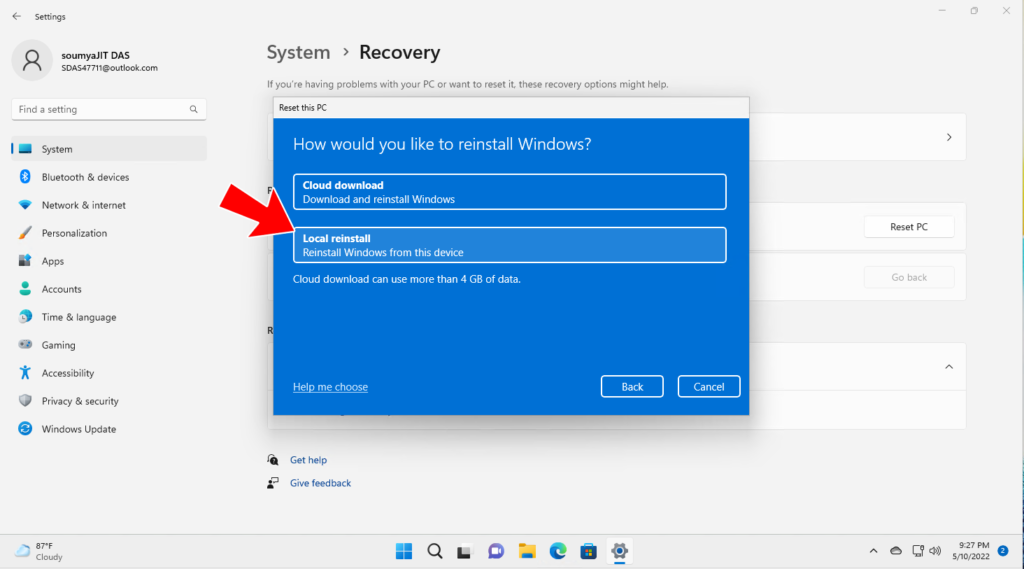Open Privacy & security settings
Screen dimensions: 1024x569
[109, 401]
